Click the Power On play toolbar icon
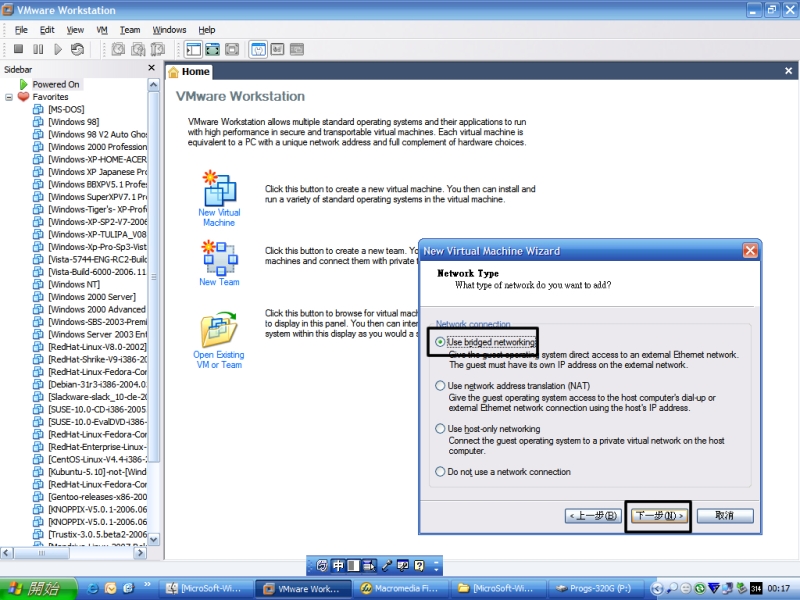The image size is (800, 600). (x=58, y=49)
